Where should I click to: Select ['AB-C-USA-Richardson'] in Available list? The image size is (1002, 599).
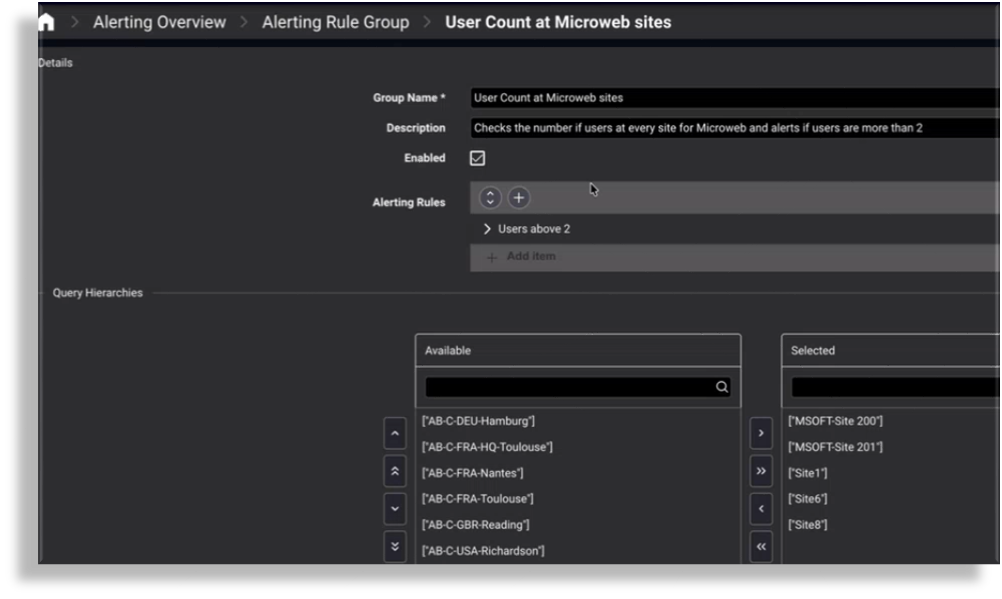coord(483,551)
